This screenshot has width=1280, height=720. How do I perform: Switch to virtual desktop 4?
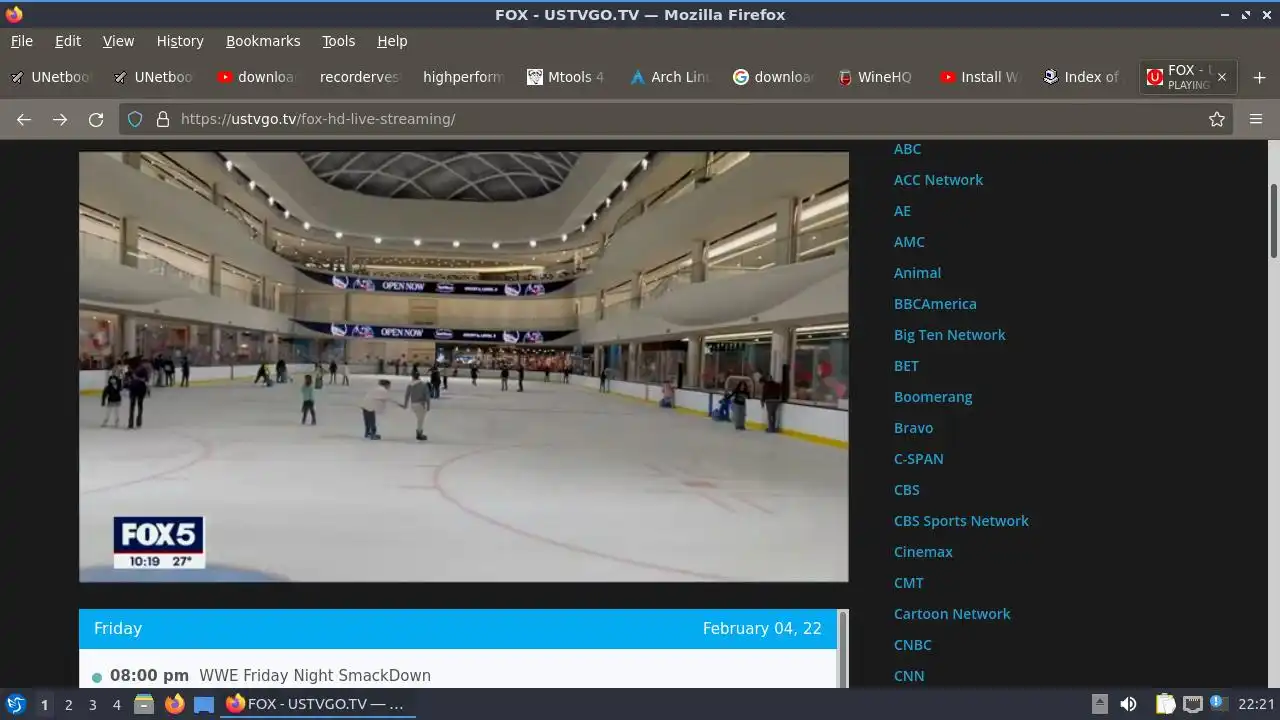(116, 704)
